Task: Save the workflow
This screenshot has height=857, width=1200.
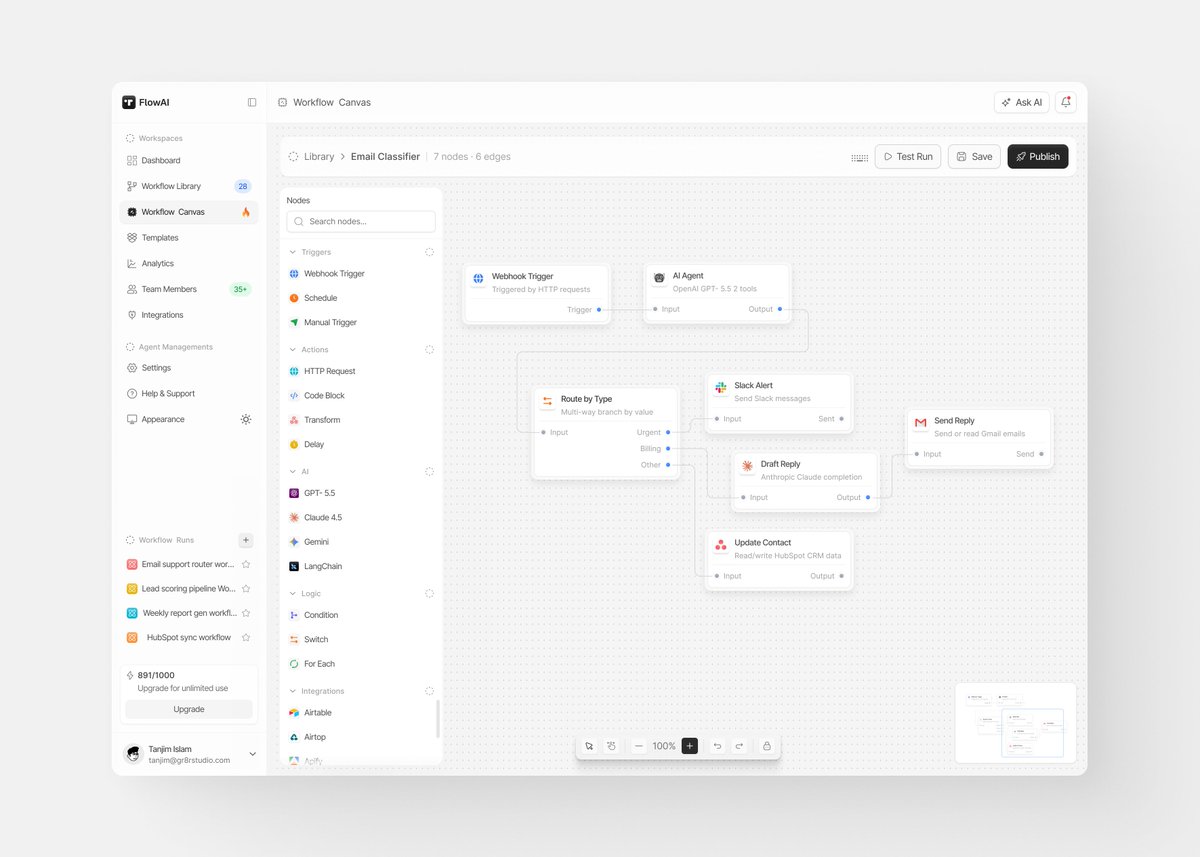Action: 974,157
